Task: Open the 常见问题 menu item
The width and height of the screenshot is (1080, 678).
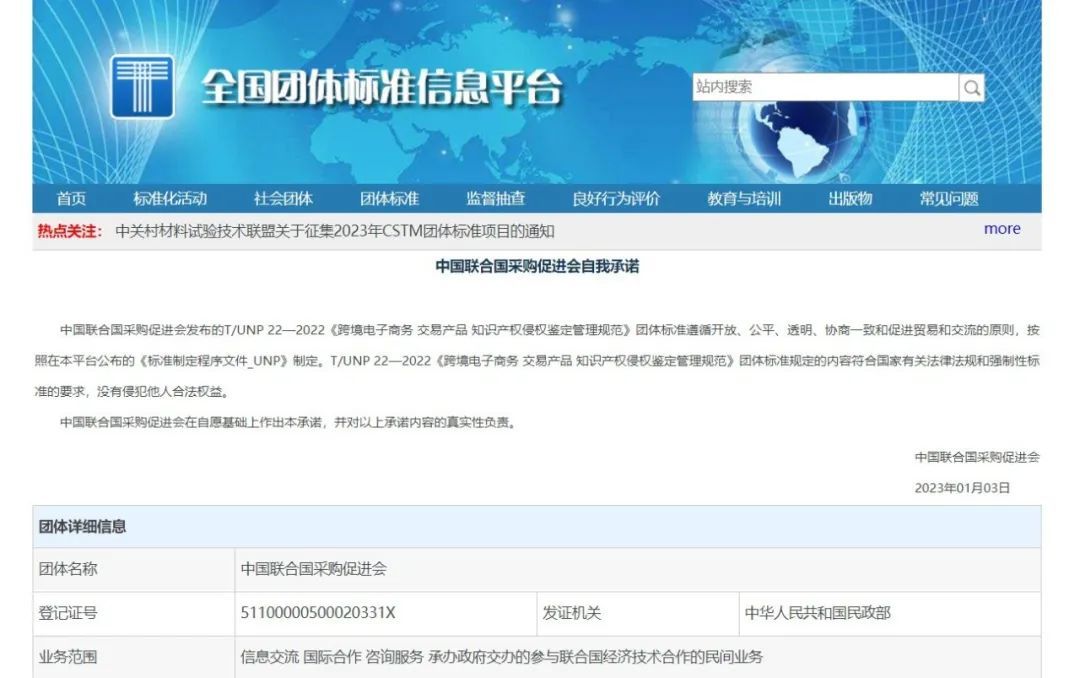Action: click(x=948, y=198)
